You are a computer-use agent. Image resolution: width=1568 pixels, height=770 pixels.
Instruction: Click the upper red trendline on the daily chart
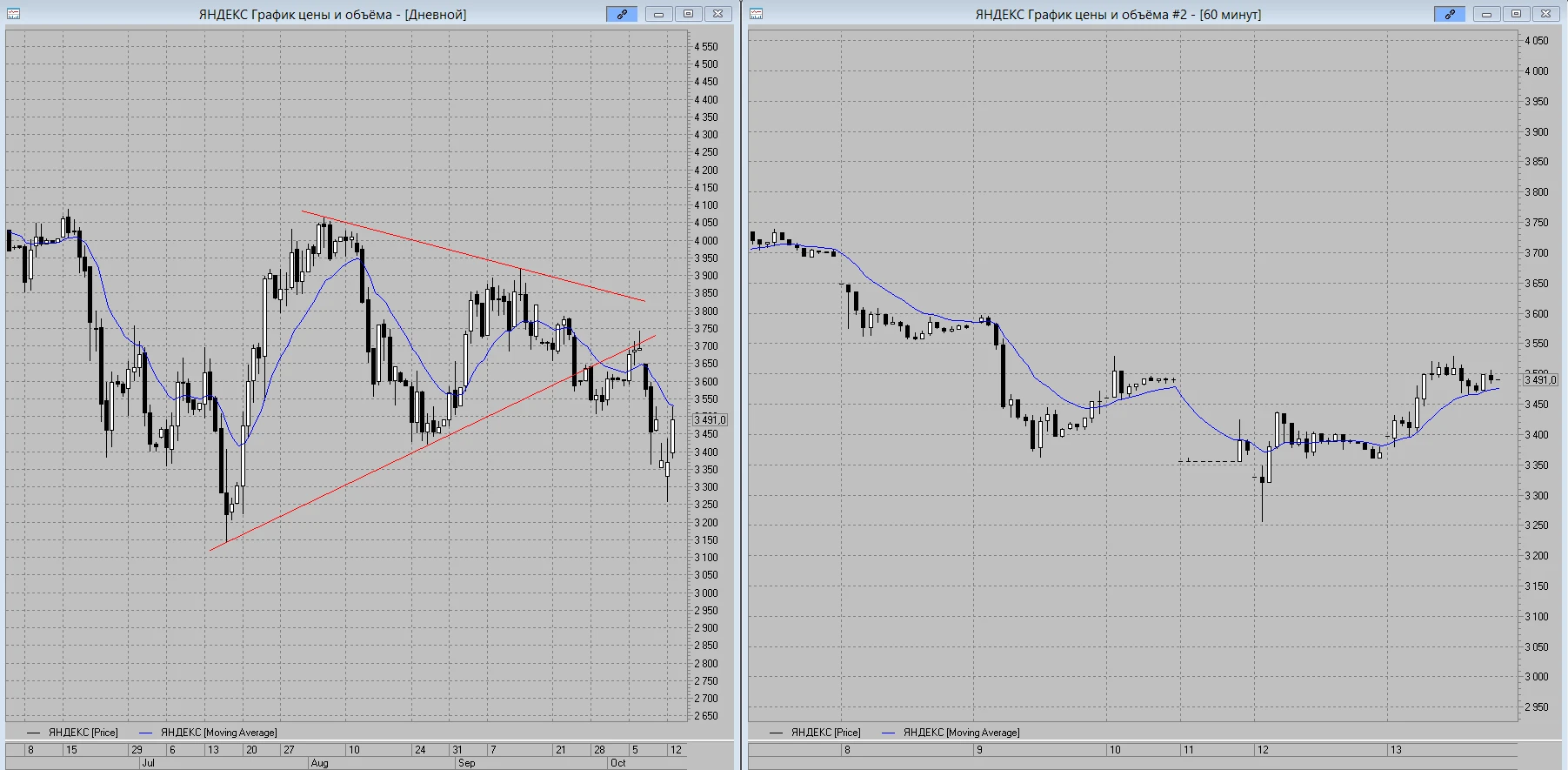[x=474, y=257]
